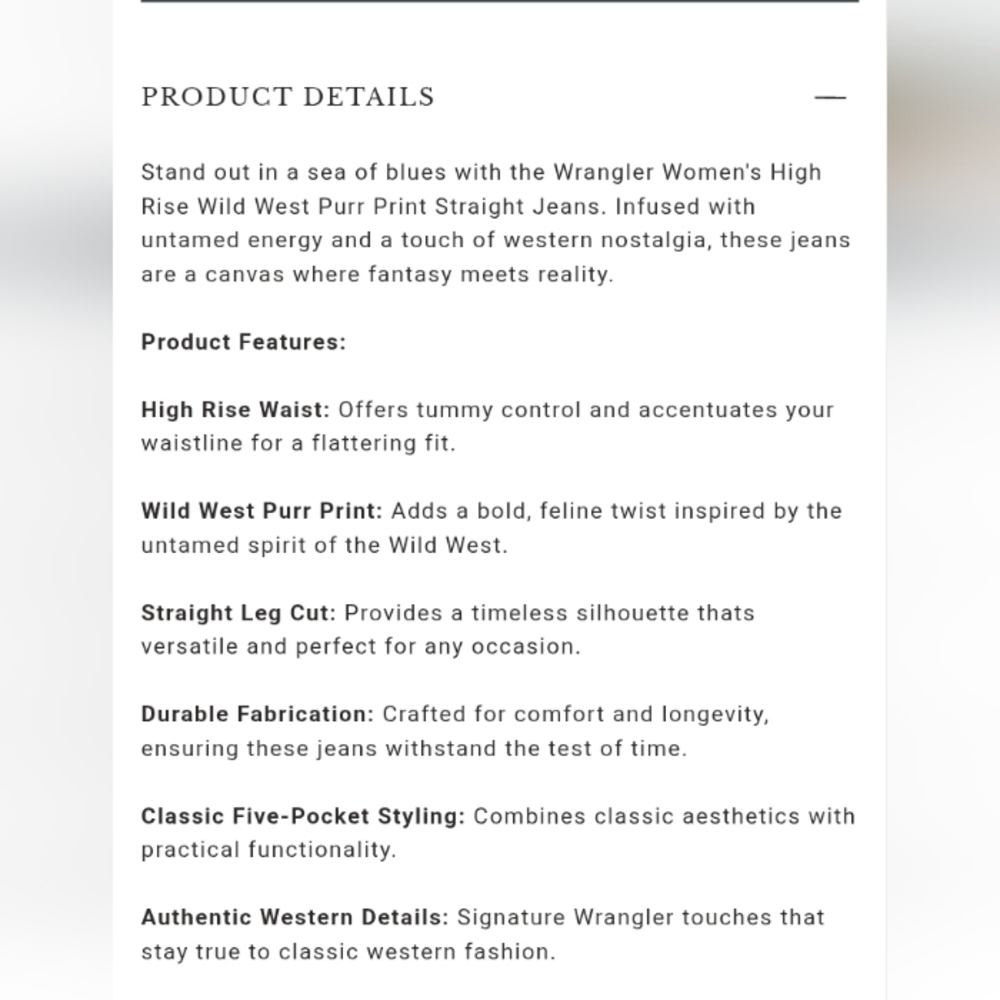This screenshot has height=1000, width=1000.
Task: Click the Durable Fabrication label
Action: [257, 714]
